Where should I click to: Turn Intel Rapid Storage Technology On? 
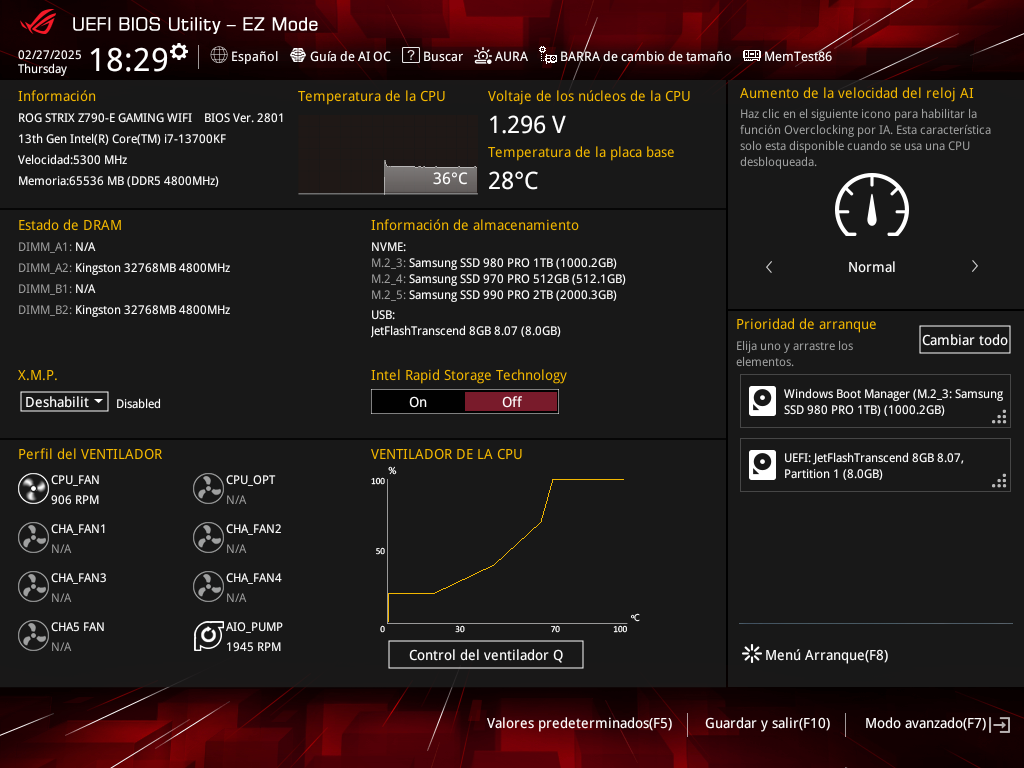418,402
